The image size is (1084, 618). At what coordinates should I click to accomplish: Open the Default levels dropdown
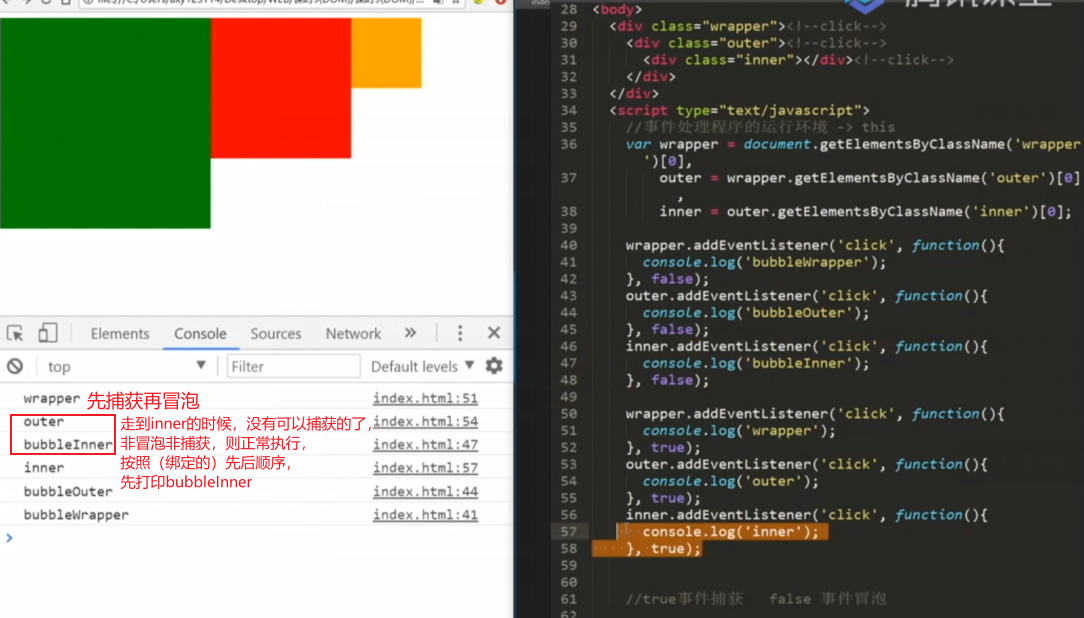tap(422, 366)
